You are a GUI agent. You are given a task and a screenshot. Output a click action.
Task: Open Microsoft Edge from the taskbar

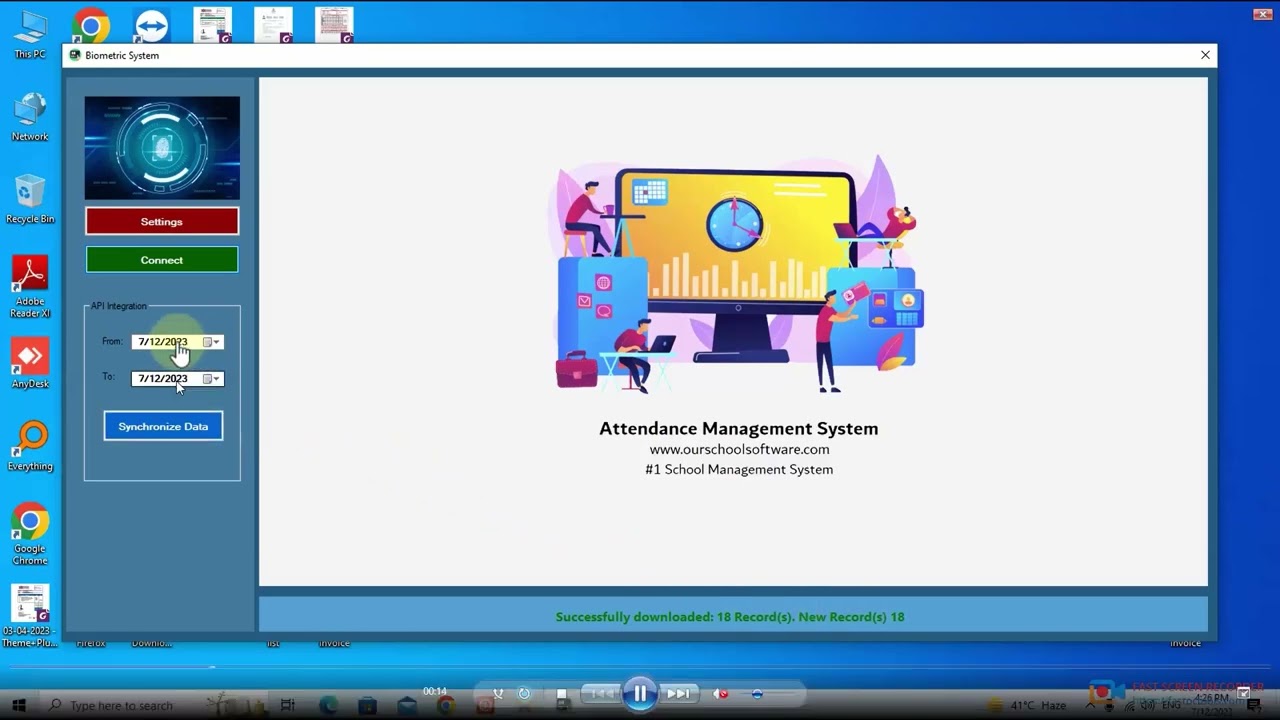pos(328,706)
